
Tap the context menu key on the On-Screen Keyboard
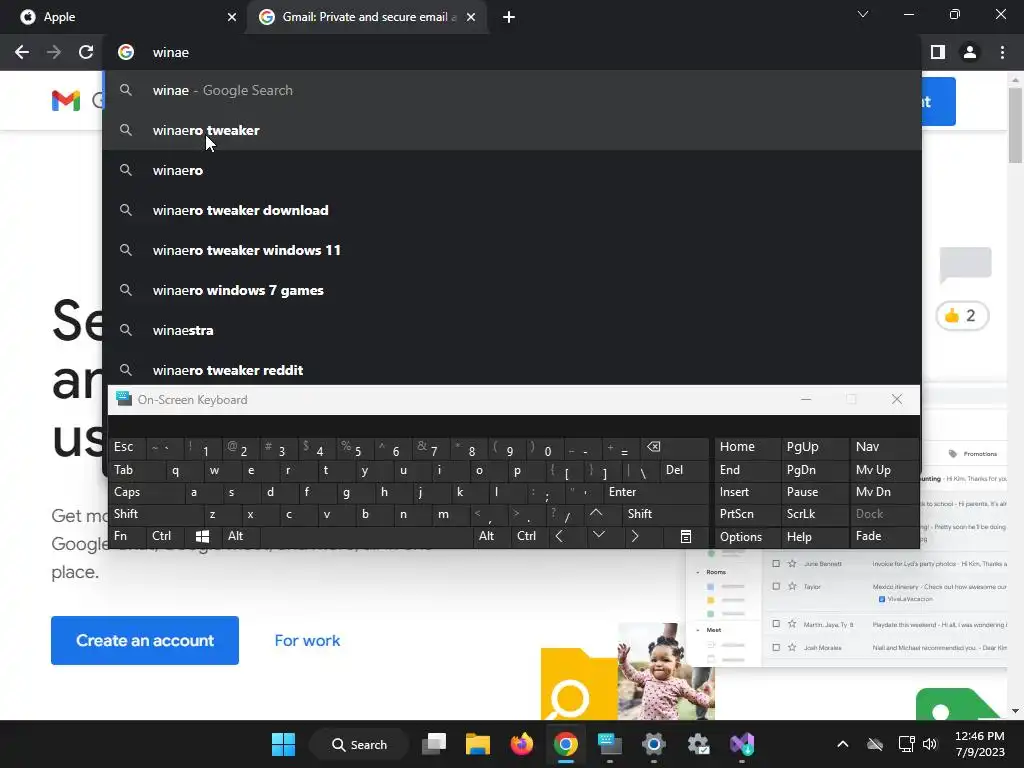[686, 536]
